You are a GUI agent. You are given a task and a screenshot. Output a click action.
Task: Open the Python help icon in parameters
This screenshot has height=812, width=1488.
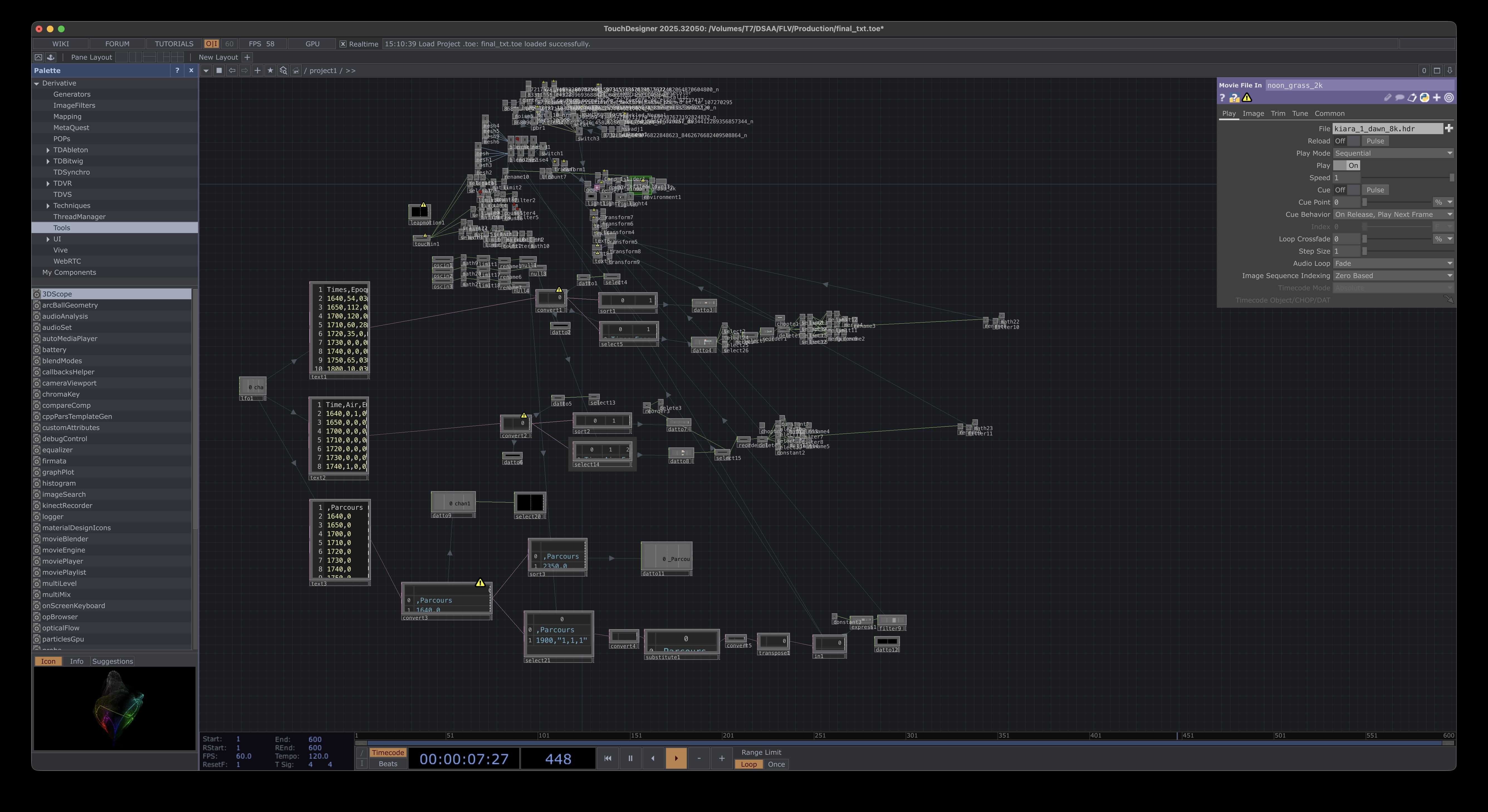1234,98
